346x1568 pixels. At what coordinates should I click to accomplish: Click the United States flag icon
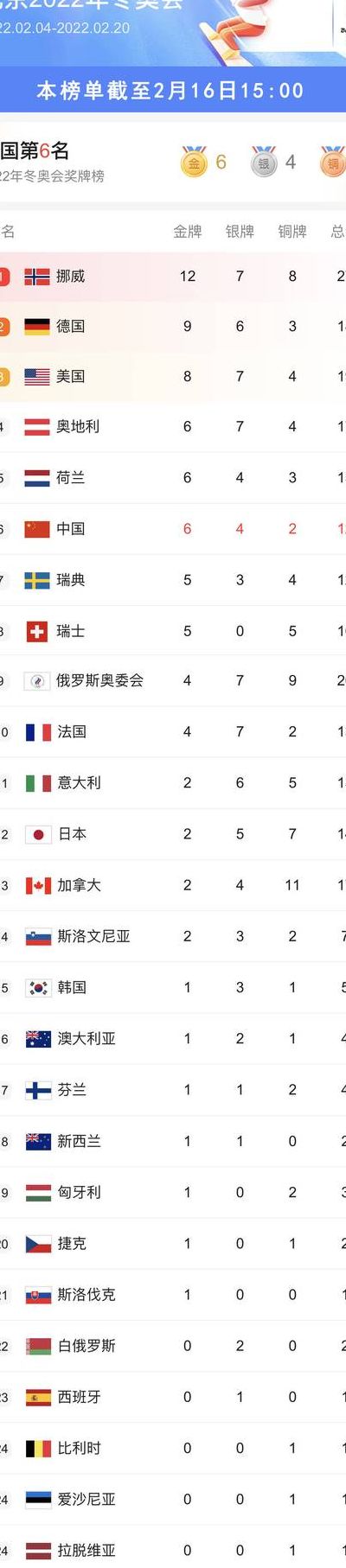pyautogui.click(x=37, y=377)
